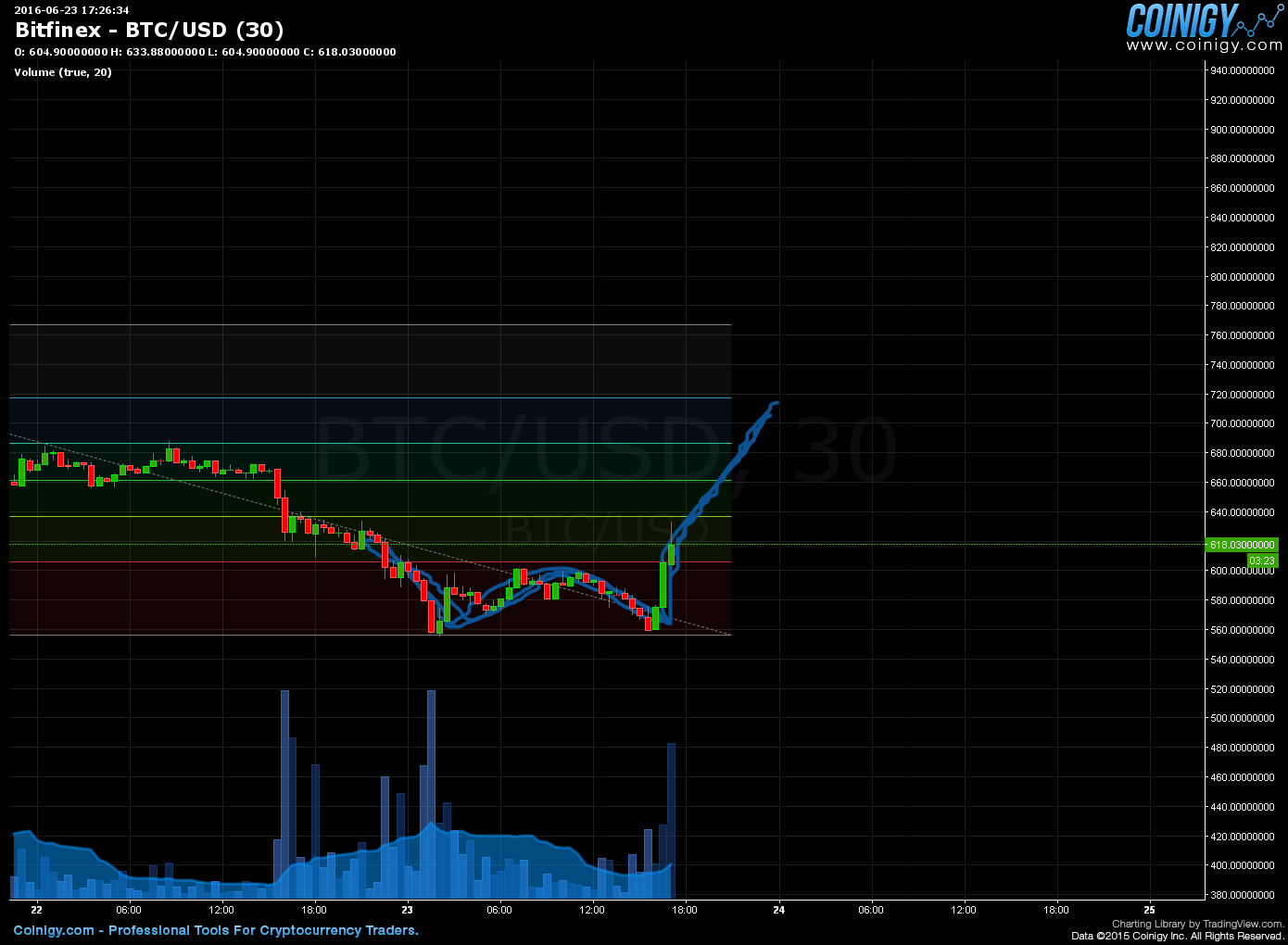Select the Volume (true, 20) indicator label
The width and height of the screenshot is (1288, 945).
pyautogui.click(x=63, y=72)
